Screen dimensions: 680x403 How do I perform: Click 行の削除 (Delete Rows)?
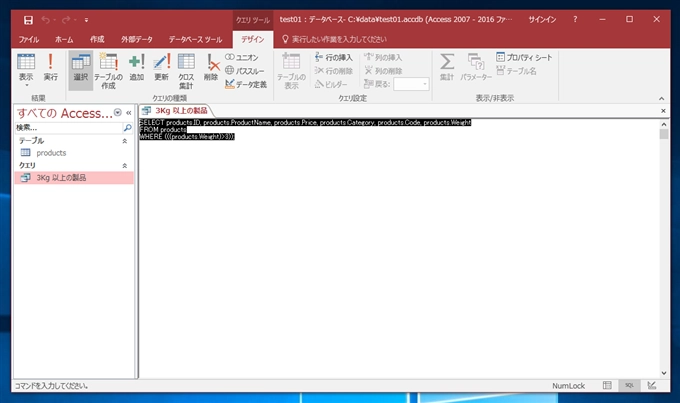click(333, 71)
